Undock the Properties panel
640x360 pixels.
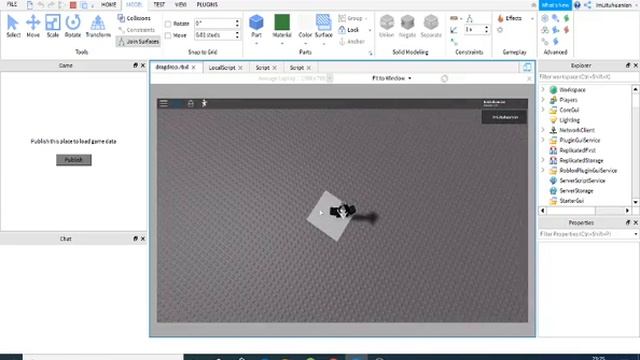click(628, 222)
